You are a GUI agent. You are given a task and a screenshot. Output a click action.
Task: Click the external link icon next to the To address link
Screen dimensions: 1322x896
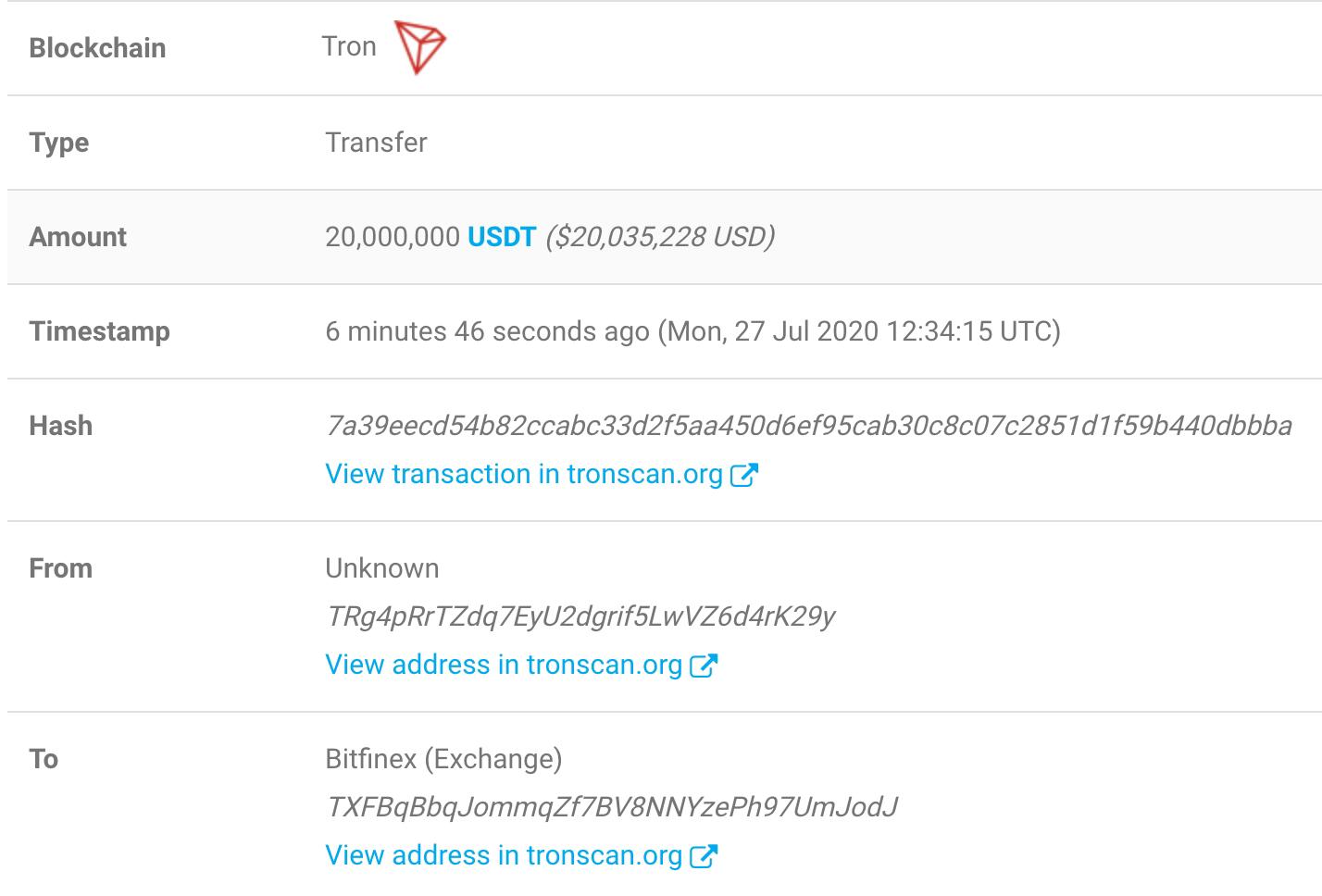click(706, 855)
